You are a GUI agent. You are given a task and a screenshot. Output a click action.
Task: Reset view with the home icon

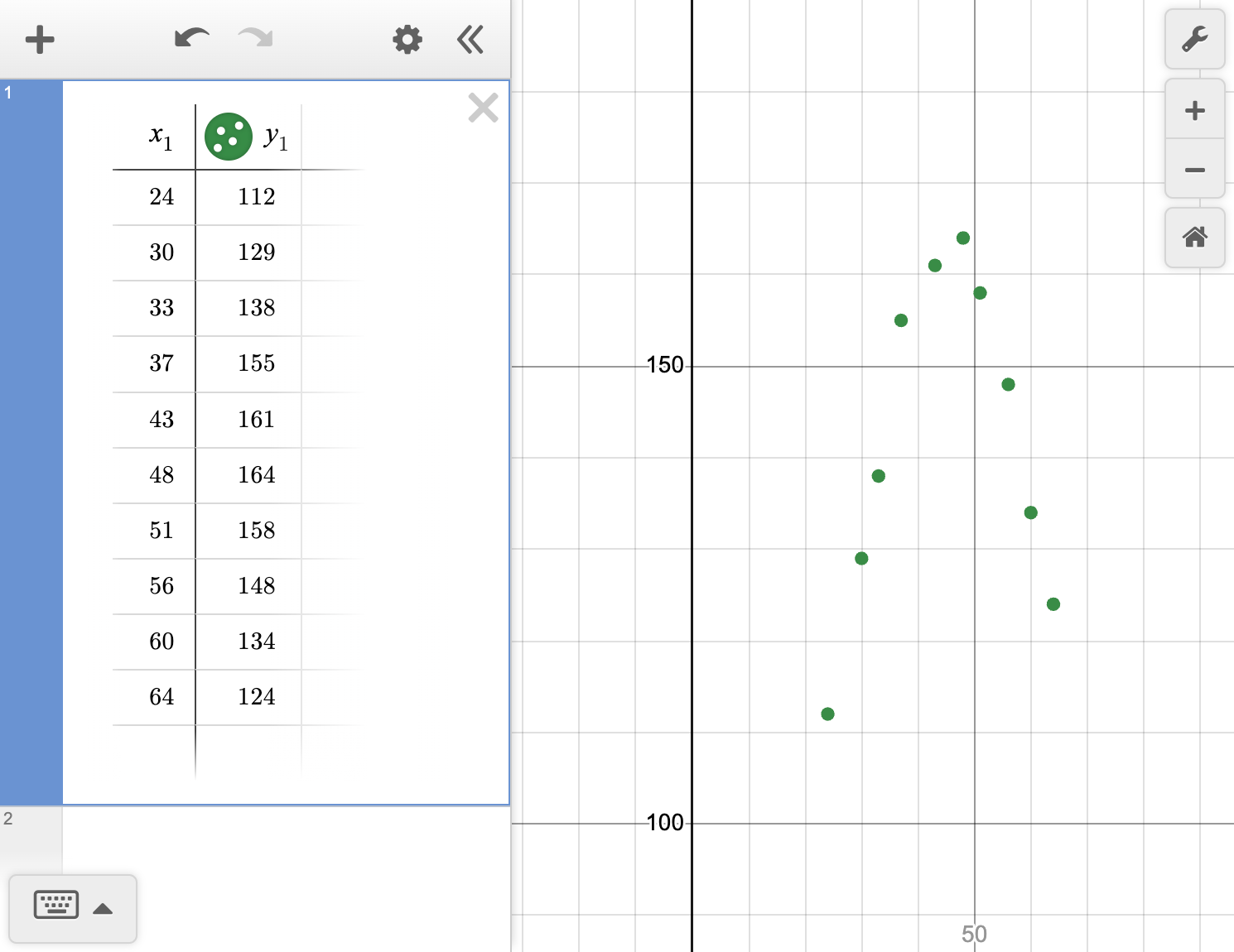1194,238
